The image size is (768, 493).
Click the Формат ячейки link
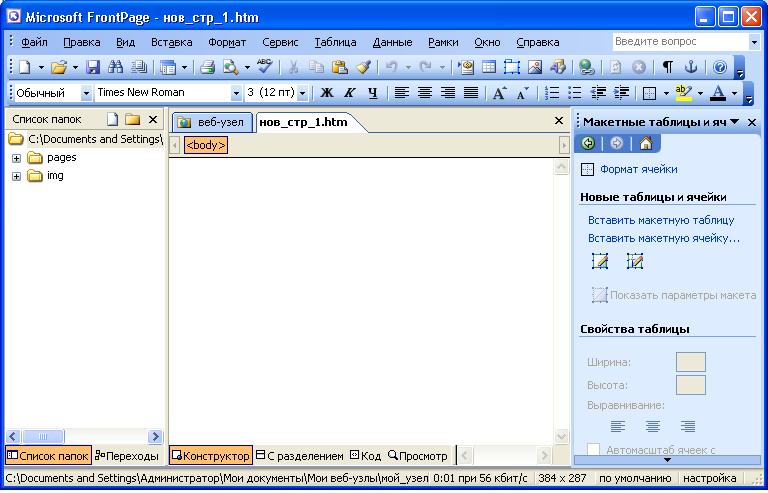pos(639,169)
